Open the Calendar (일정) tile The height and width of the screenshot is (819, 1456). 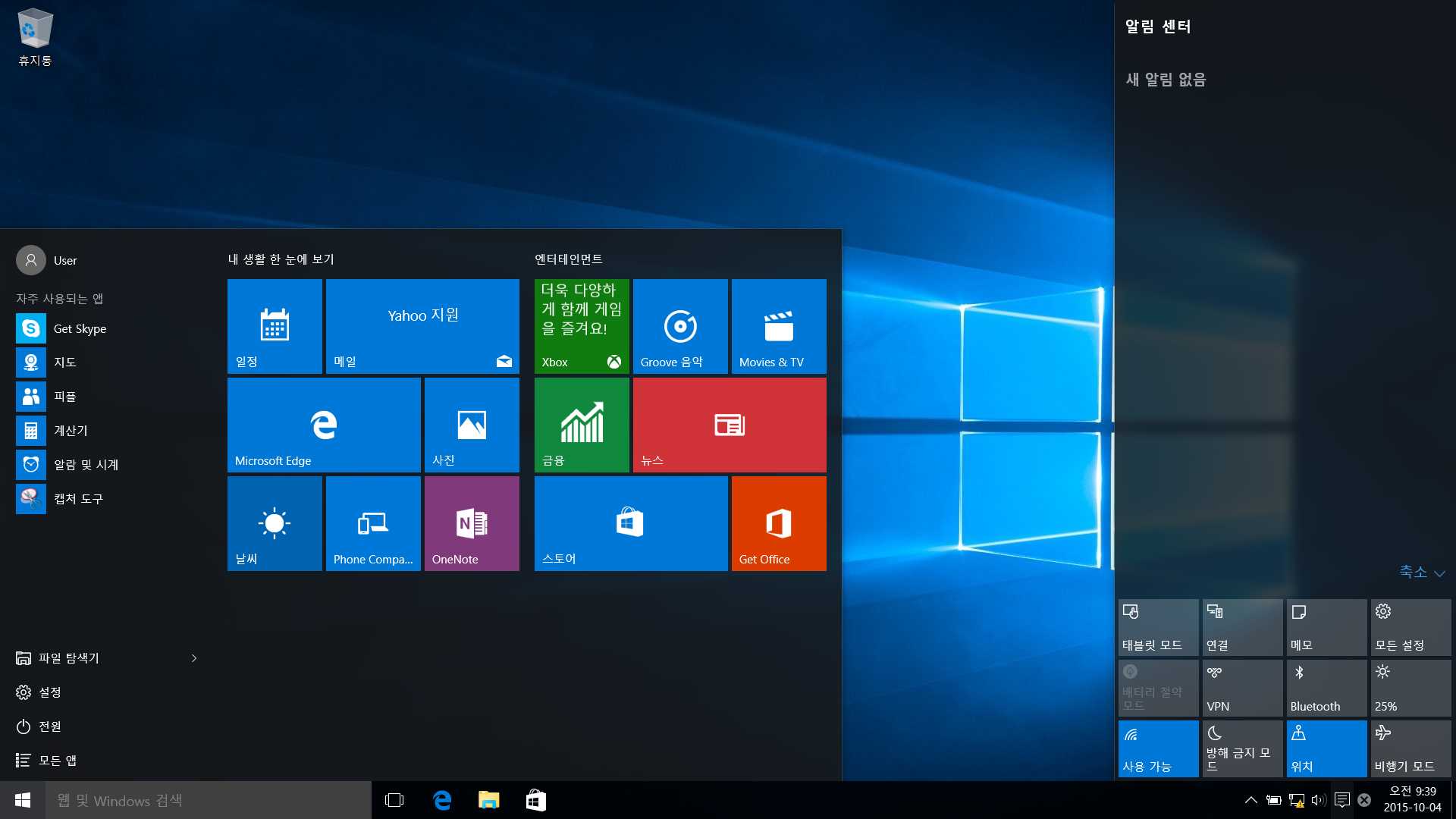pyautogui.click(x=275, y=326)
